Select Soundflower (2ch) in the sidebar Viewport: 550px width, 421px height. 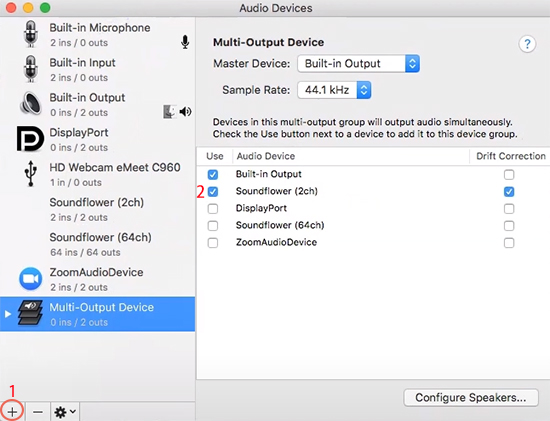tap(98, 209)
